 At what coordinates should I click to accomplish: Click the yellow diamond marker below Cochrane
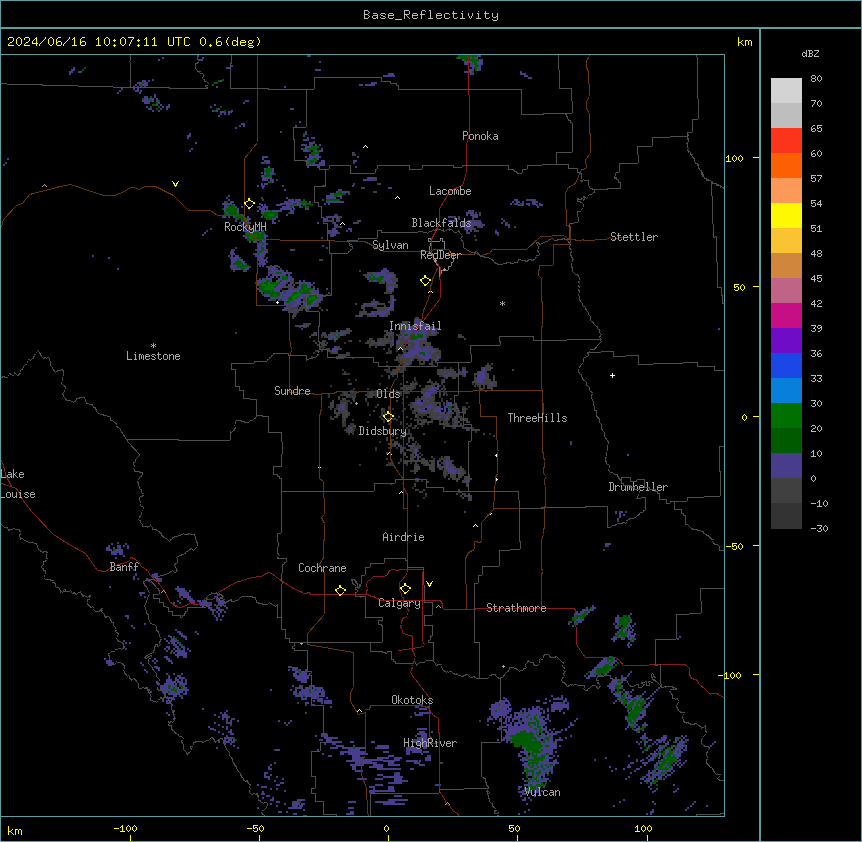point(340,590)
